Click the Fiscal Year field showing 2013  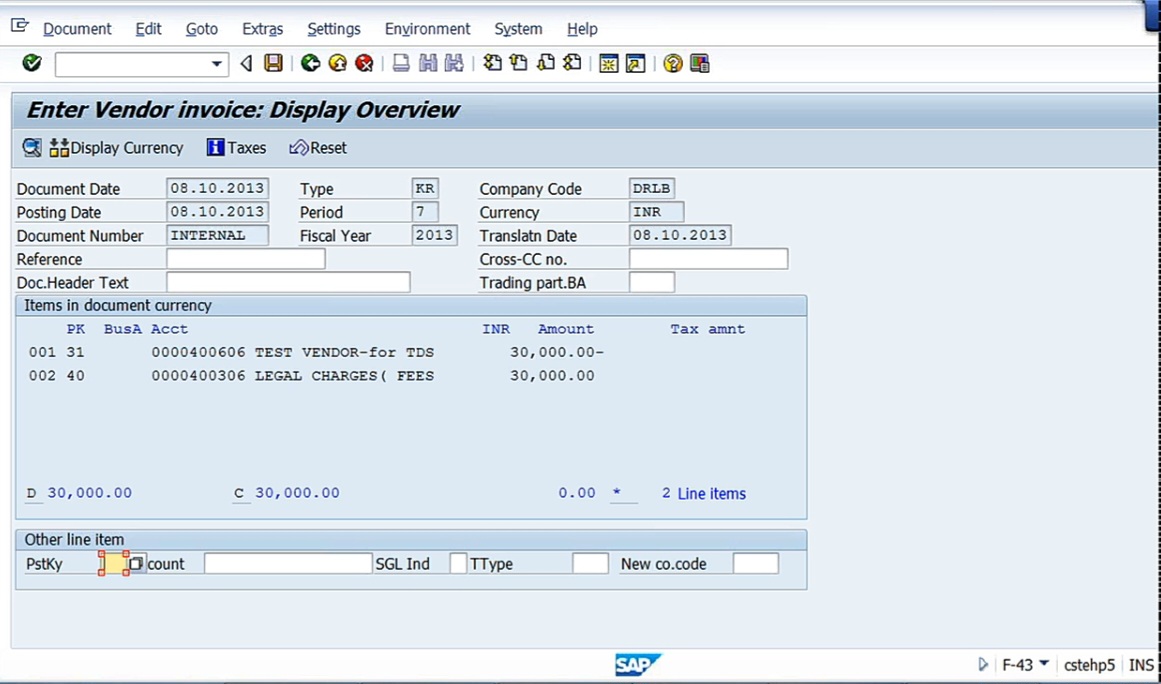434,235
